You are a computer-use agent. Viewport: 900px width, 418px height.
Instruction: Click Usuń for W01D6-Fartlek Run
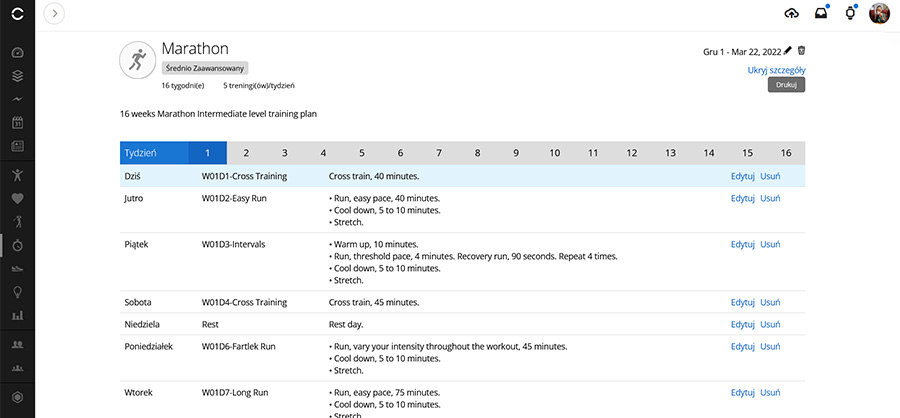tap(770, 346)
